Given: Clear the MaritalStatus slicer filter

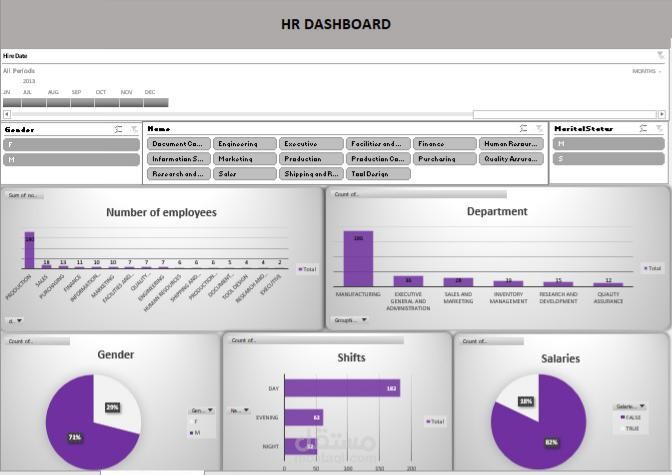Looking at the screenshot, I should pos(659,128).
